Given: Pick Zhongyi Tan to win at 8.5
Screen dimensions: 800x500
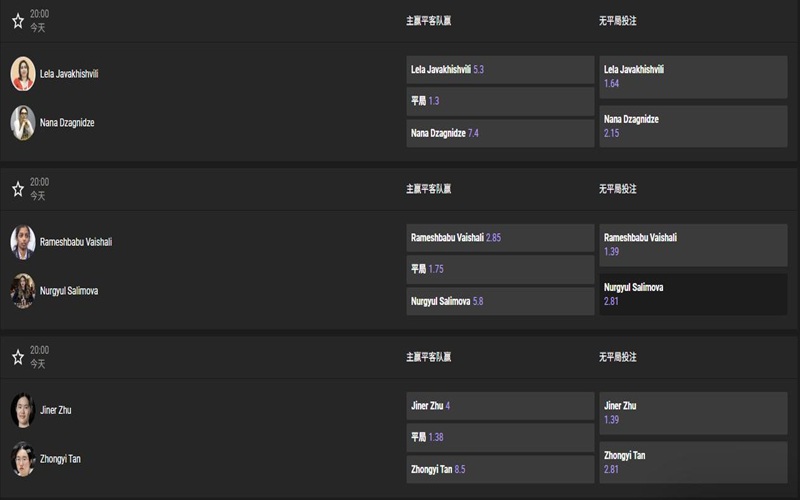Looking at the screenshot, I should pos(500,469).
